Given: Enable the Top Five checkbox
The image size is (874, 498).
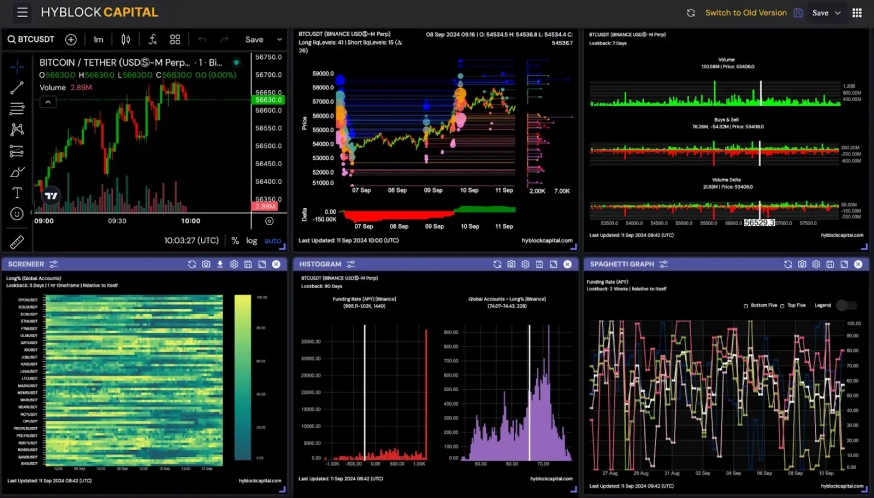Looking at the screenshot, I should 782,305.
